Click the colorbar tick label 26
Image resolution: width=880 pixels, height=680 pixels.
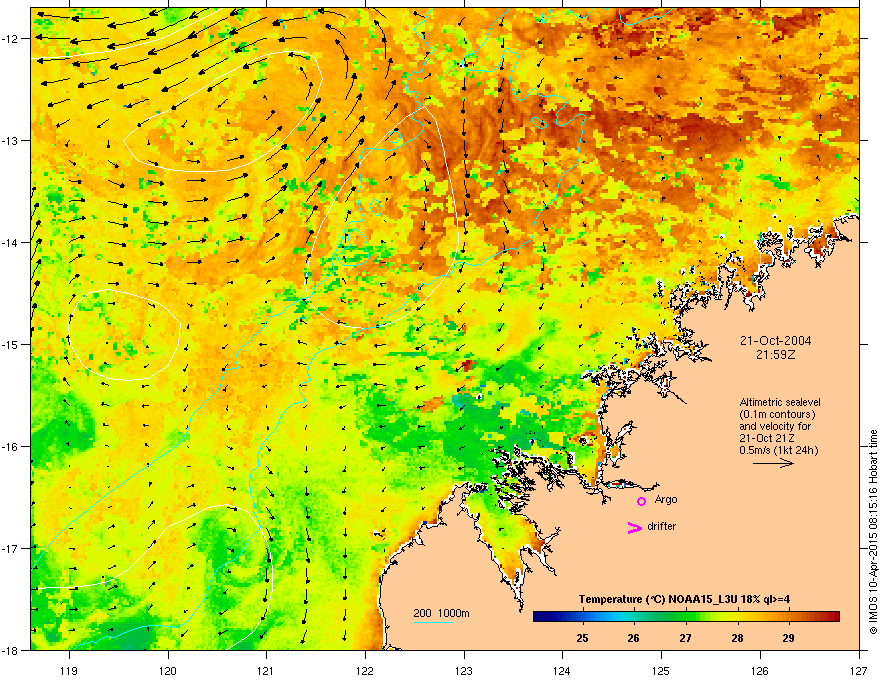click(634, 638)
